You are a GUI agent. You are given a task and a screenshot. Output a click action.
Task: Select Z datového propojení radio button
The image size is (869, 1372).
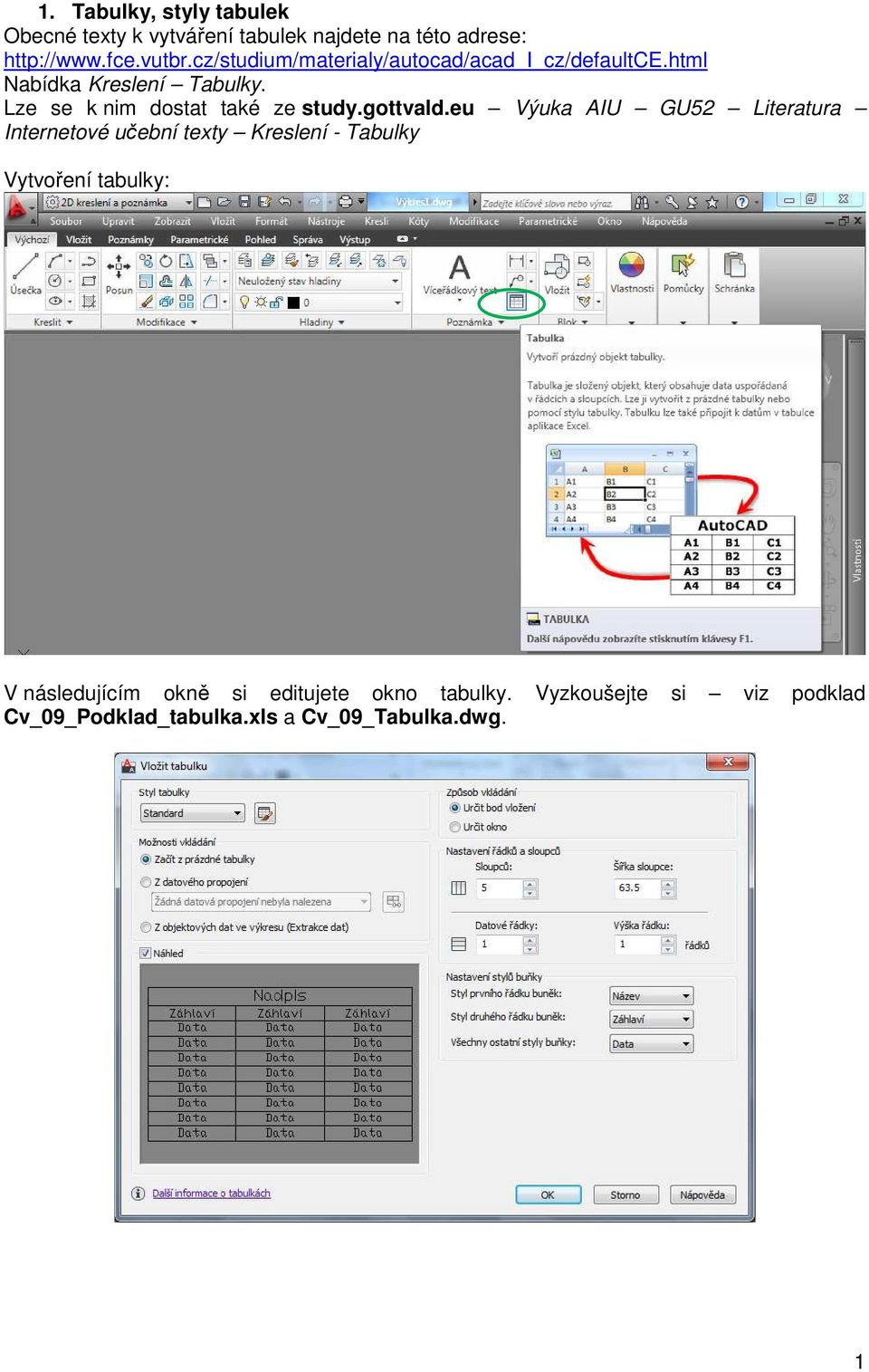click(x=146, y=882)
